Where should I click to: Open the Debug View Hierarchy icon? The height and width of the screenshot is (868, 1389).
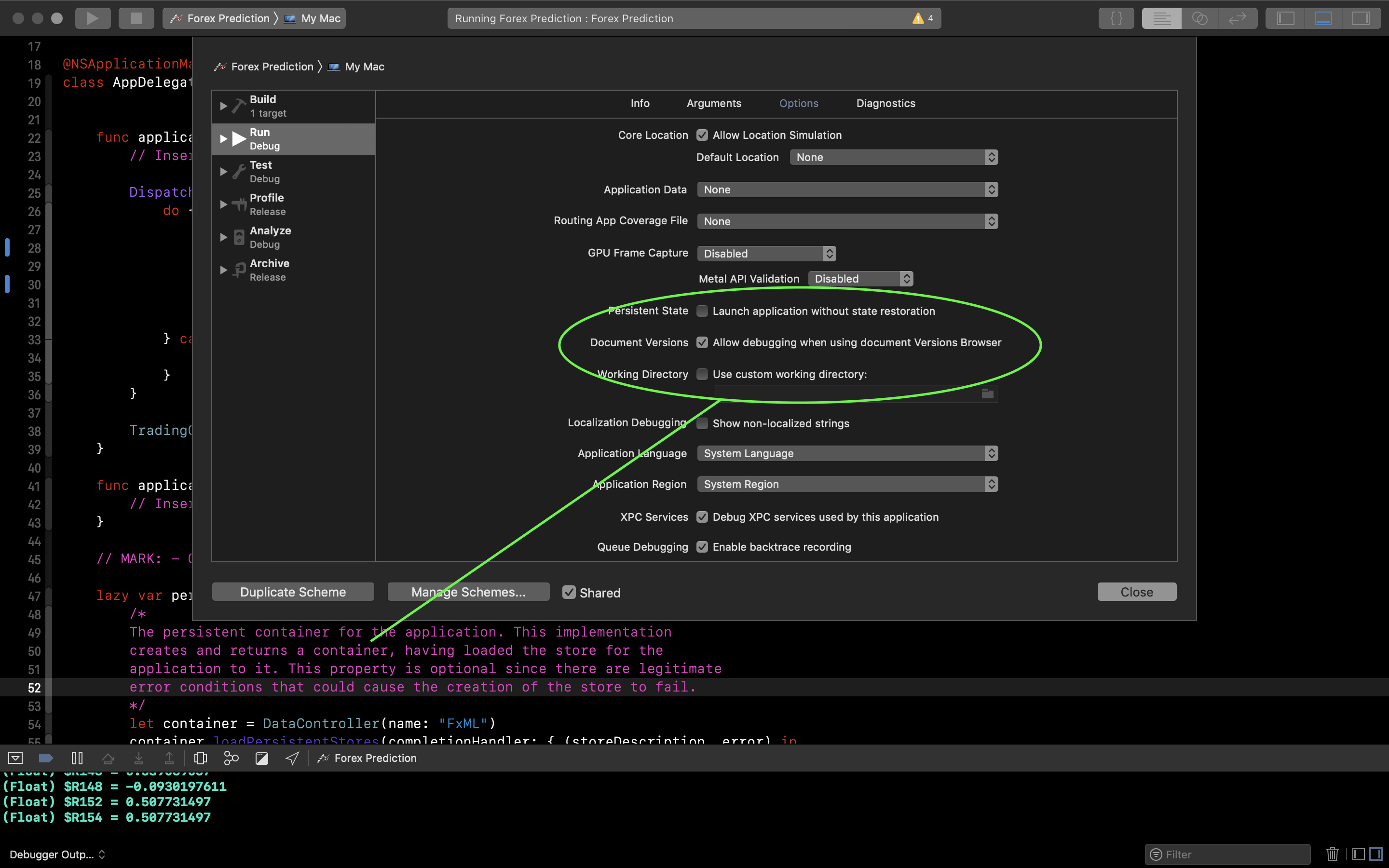pyautogui.click(x=200, y=759)
